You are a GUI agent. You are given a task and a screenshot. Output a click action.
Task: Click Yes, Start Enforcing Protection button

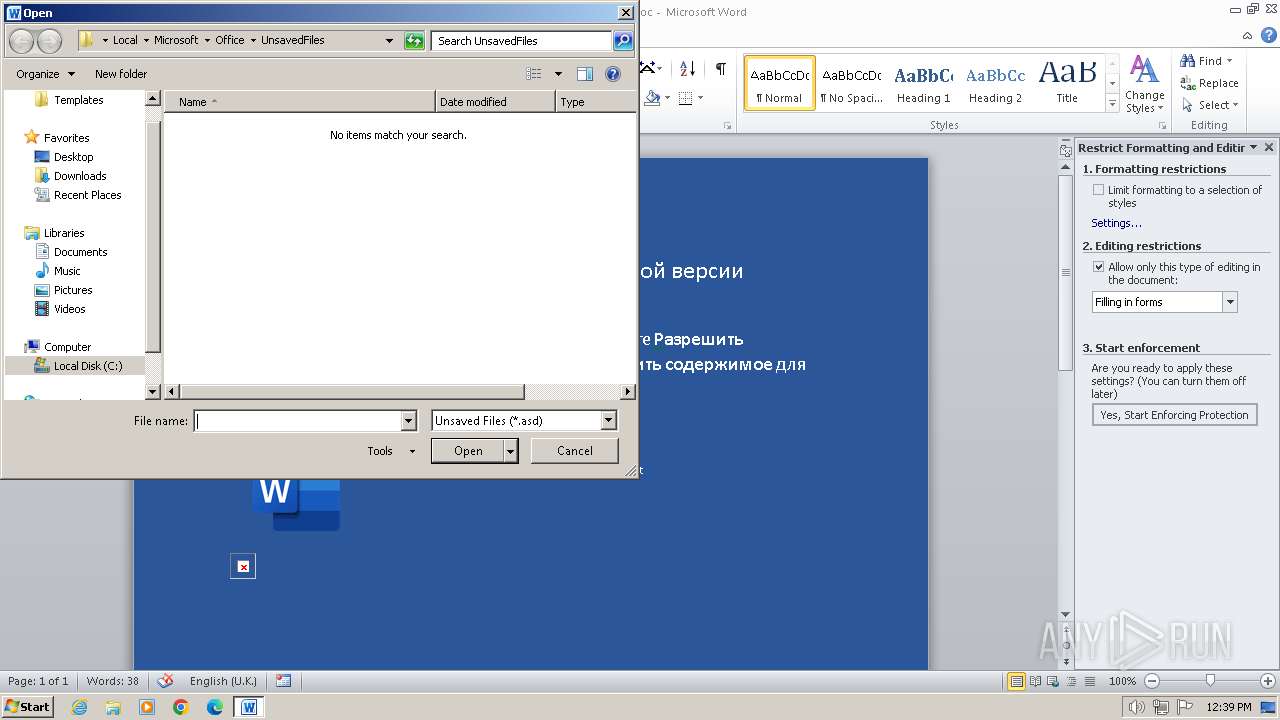point(1174,415)
